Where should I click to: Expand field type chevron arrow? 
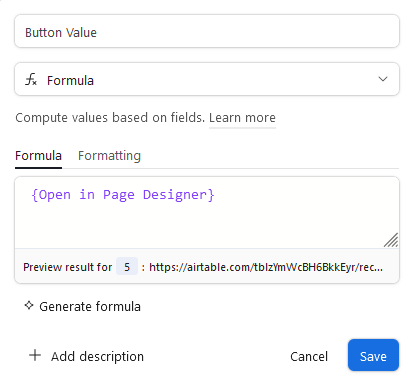point(383,79)
